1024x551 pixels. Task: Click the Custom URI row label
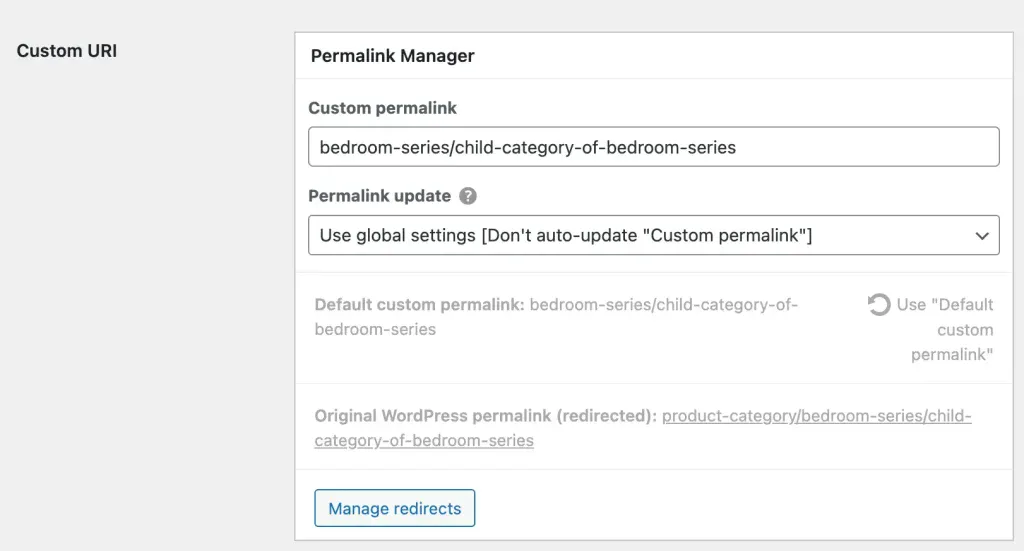tap(67, 50)
